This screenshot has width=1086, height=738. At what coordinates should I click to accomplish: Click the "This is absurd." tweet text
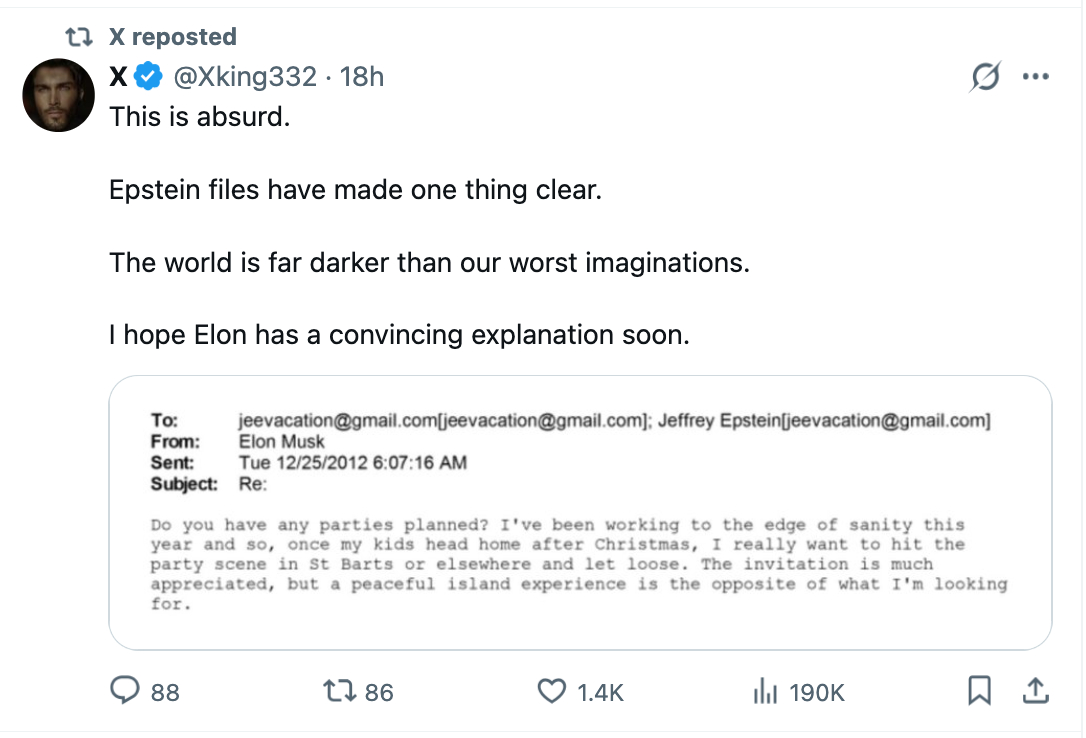point(199,116)
